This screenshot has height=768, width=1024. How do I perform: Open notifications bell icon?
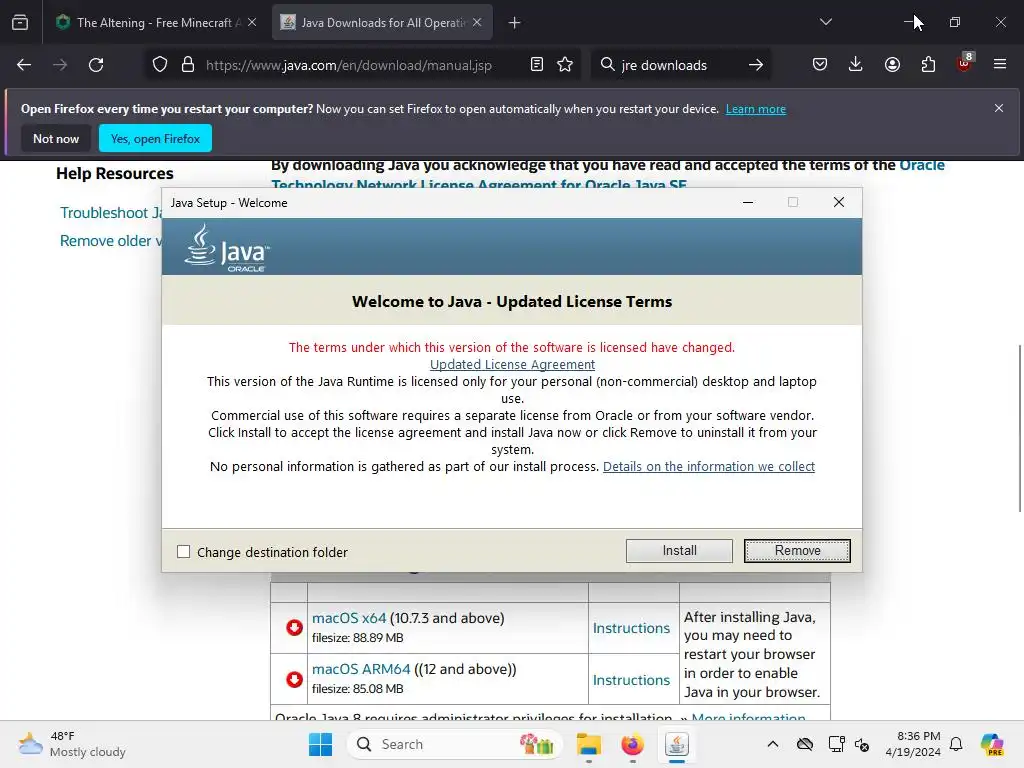click(956, 744)
